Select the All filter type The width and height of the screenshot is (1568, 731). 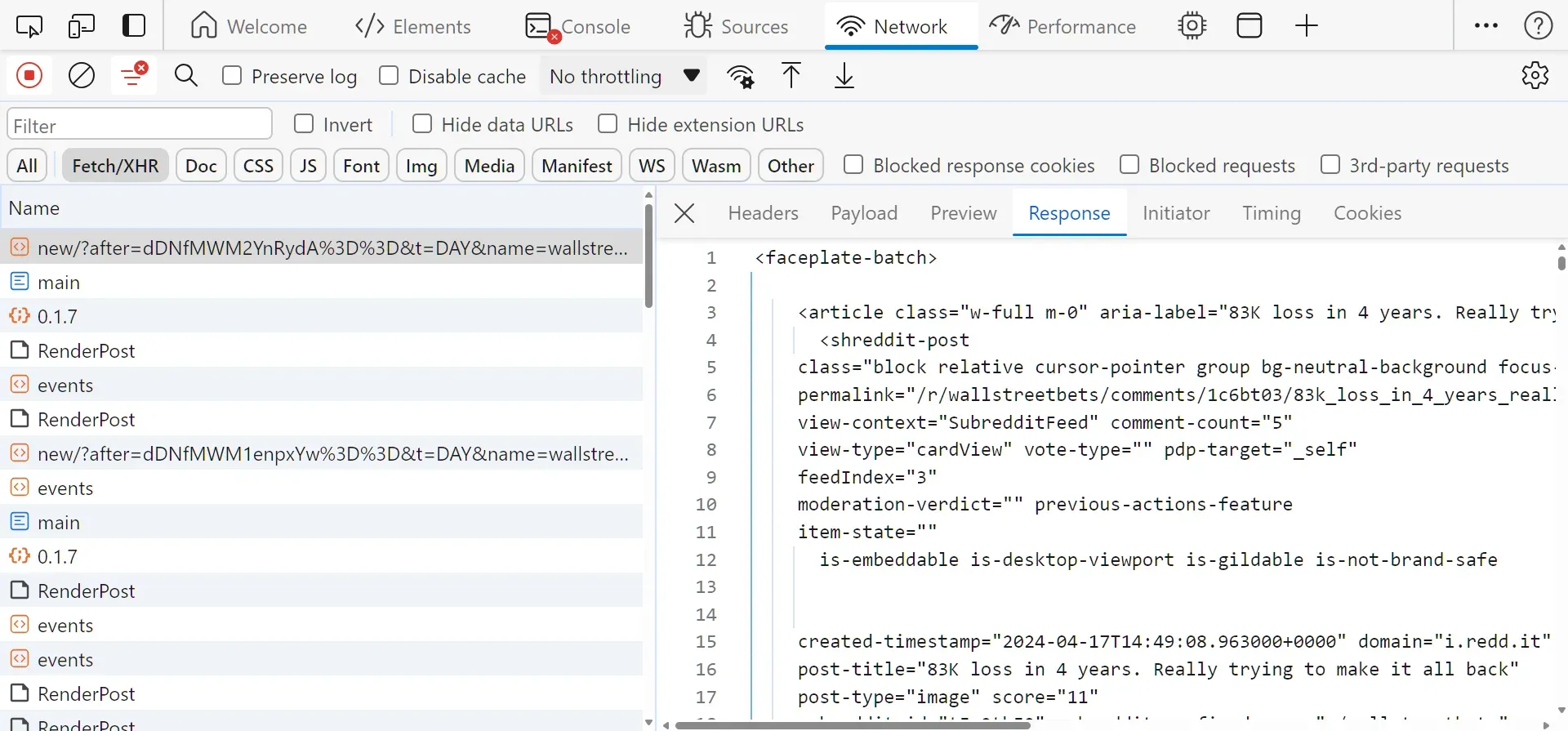point(27,166)
